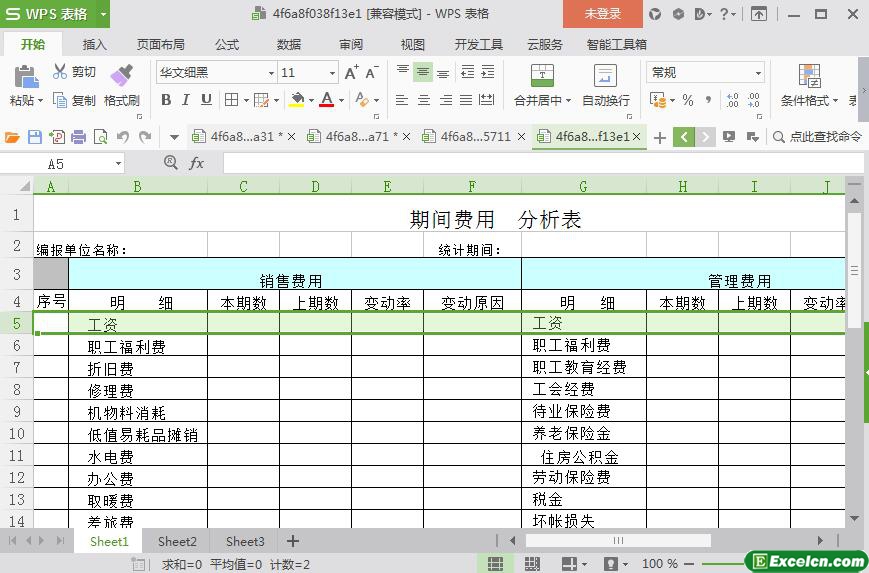This screenshot has width=869, height=573.
Task: Open Conditional Formatting (条件格式) icon
Action: (x=809, y=76)
